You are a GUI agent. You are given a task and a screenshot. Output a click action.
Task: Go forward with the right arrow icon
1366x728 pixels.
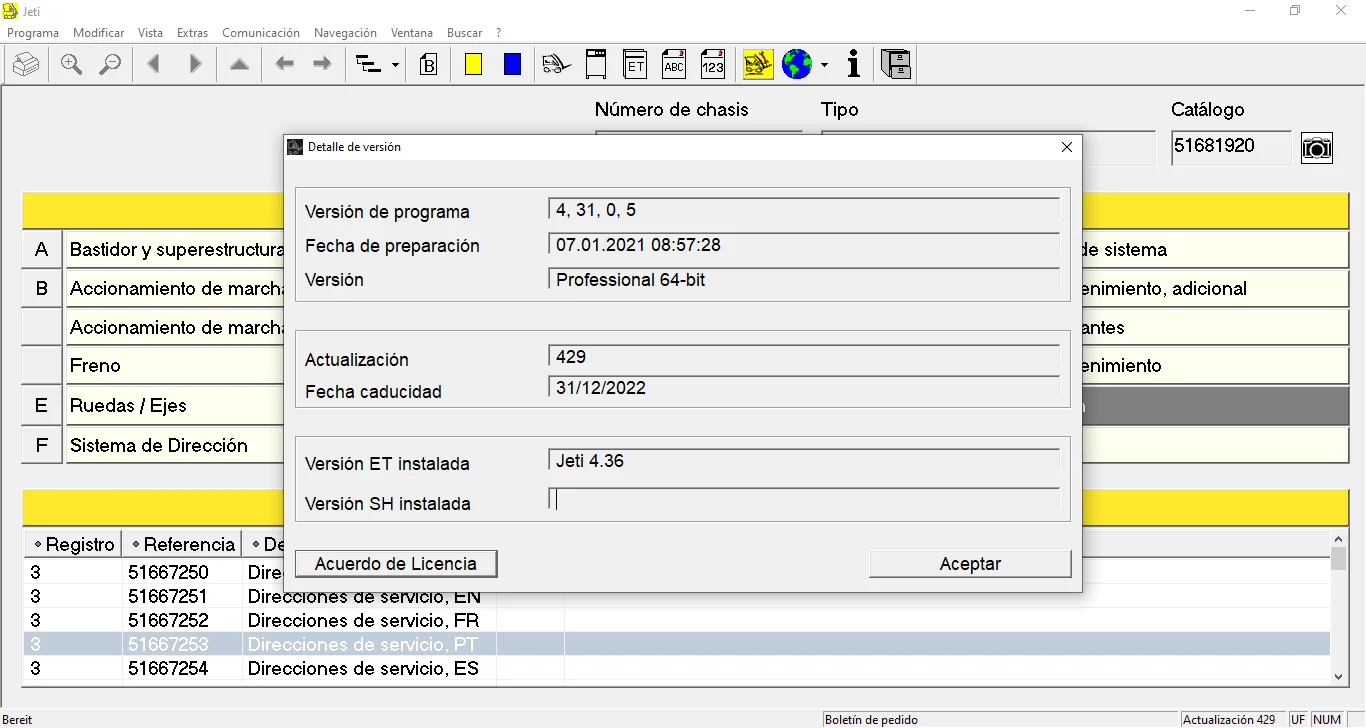322,65
